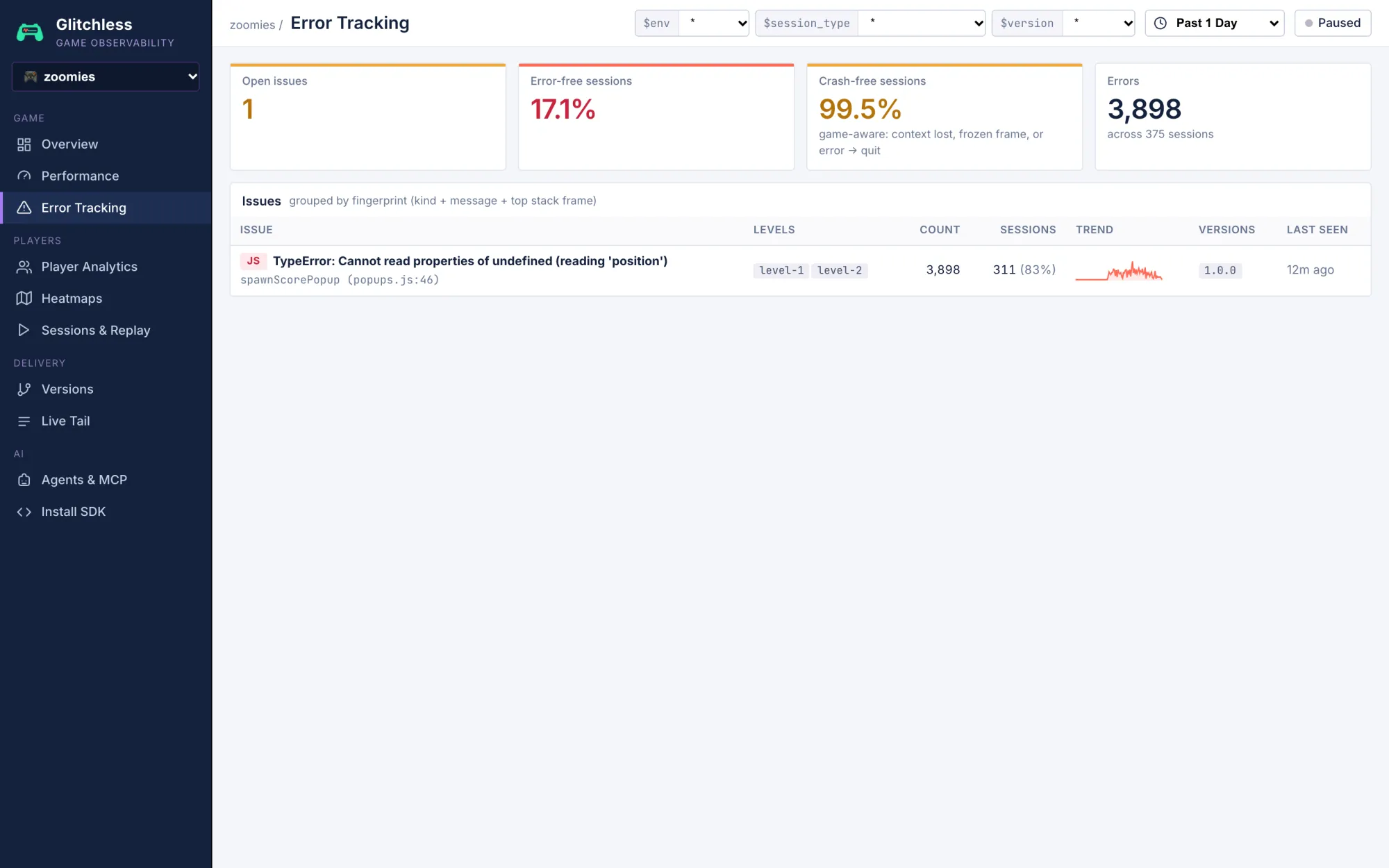
Task: Click the Live Tail lines icon
Action: [24, 422]
